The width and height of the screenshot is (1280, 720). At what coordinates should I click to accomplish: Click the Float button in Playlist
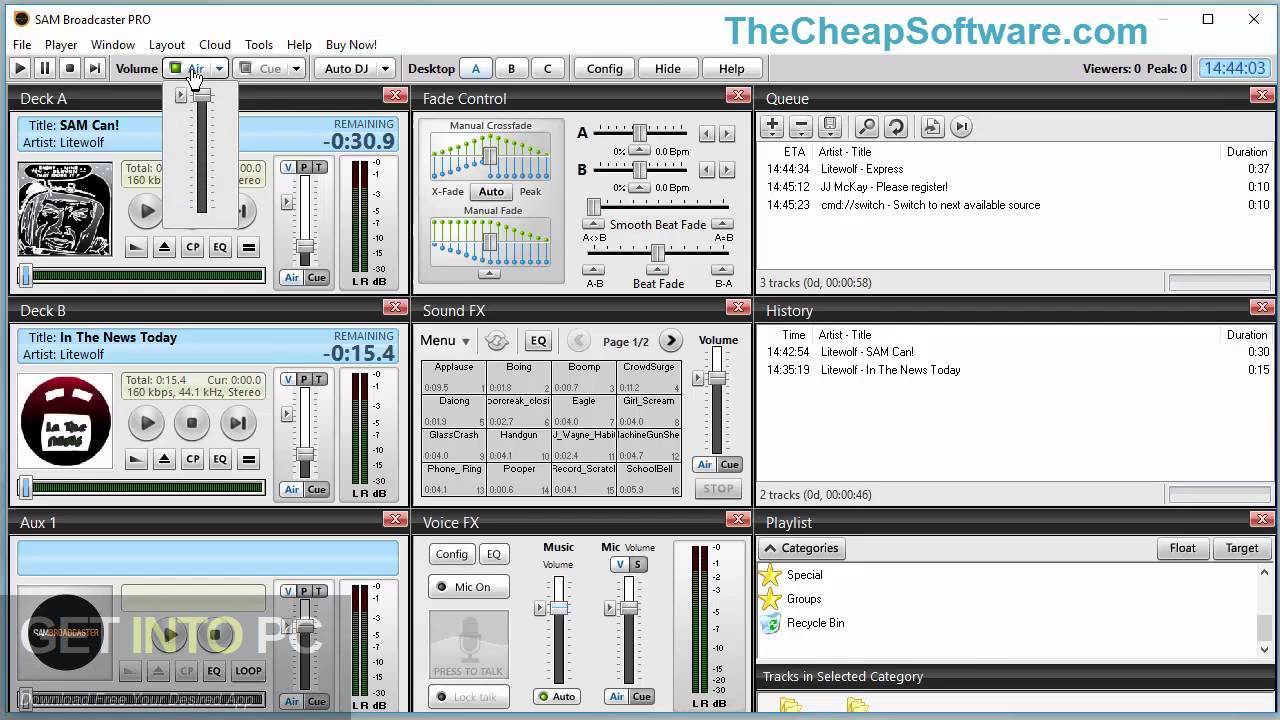(x=1183, y=548)
